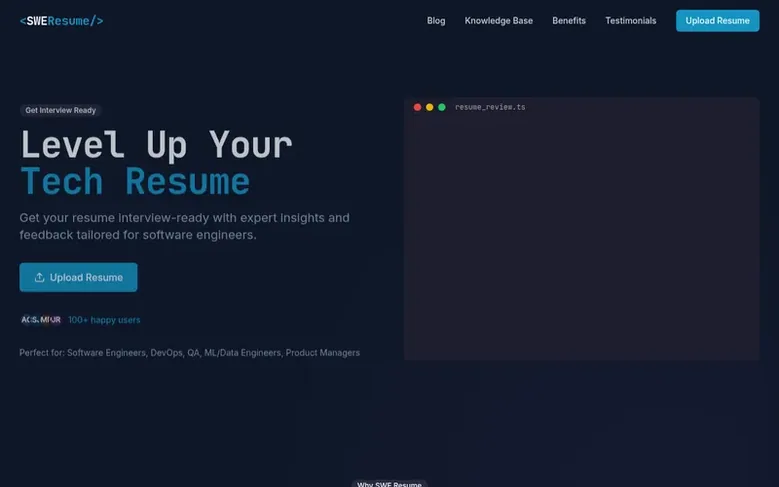Image resolution: width=779 pixels, height=487 pixels.
Task: Go to Knowledge Base
Action: pyautogui.click(x=498, y=21)
